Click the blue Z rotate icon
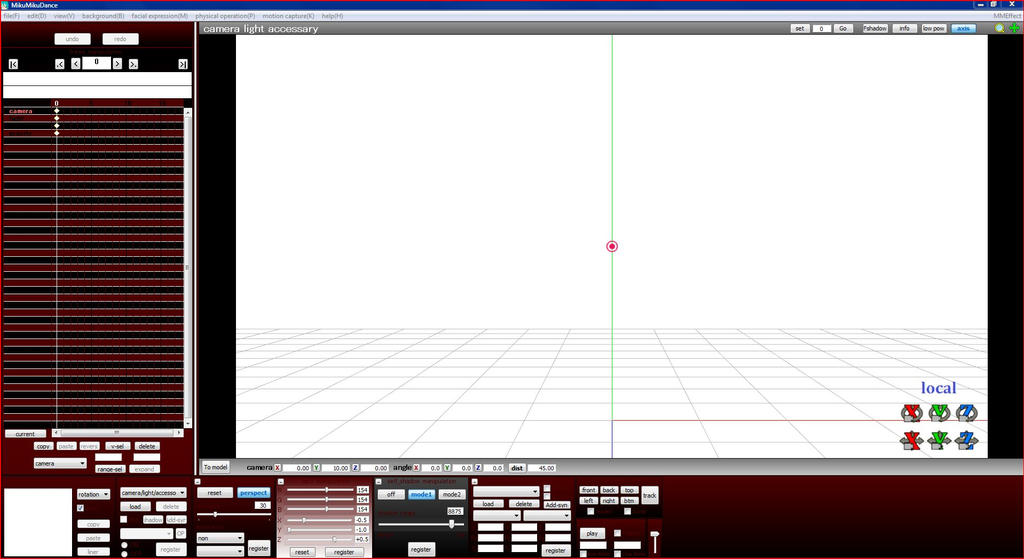The height and width of the screenshot is (559, 1024). pyautogui.click(x=967, y=413)
